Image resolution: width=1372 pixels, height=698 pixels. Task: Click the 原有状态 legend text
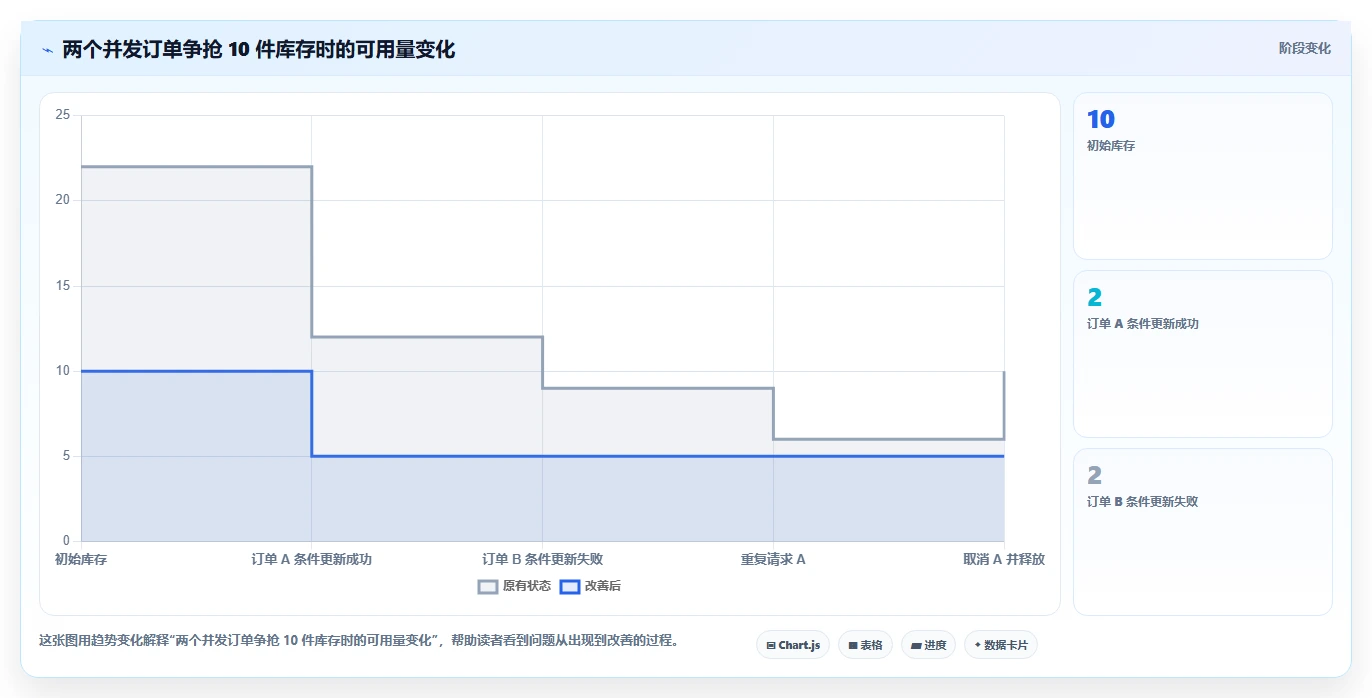click(x=527, y=586)
